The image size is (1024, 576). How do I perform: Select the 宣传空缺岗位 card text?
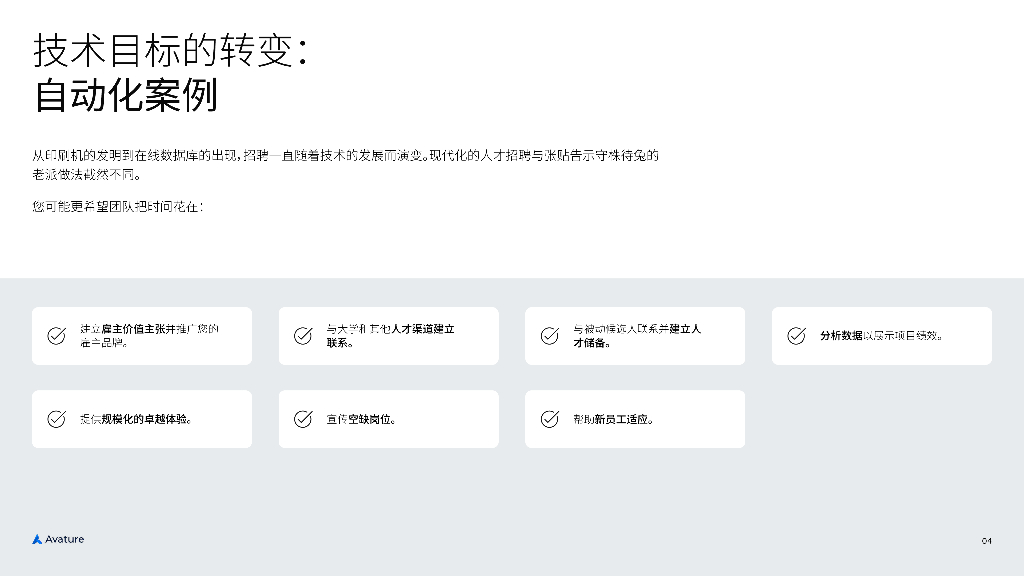360,419
